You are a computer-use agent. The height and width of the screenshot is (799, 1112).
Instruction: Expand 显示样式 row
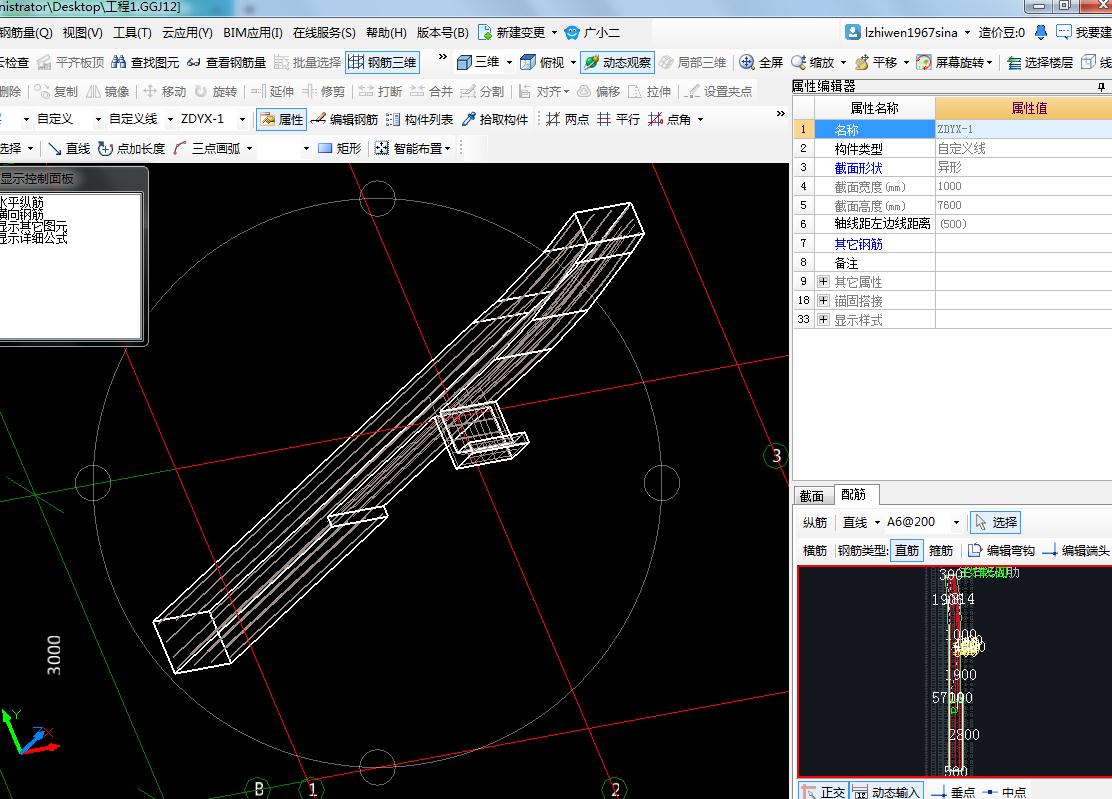823,320
